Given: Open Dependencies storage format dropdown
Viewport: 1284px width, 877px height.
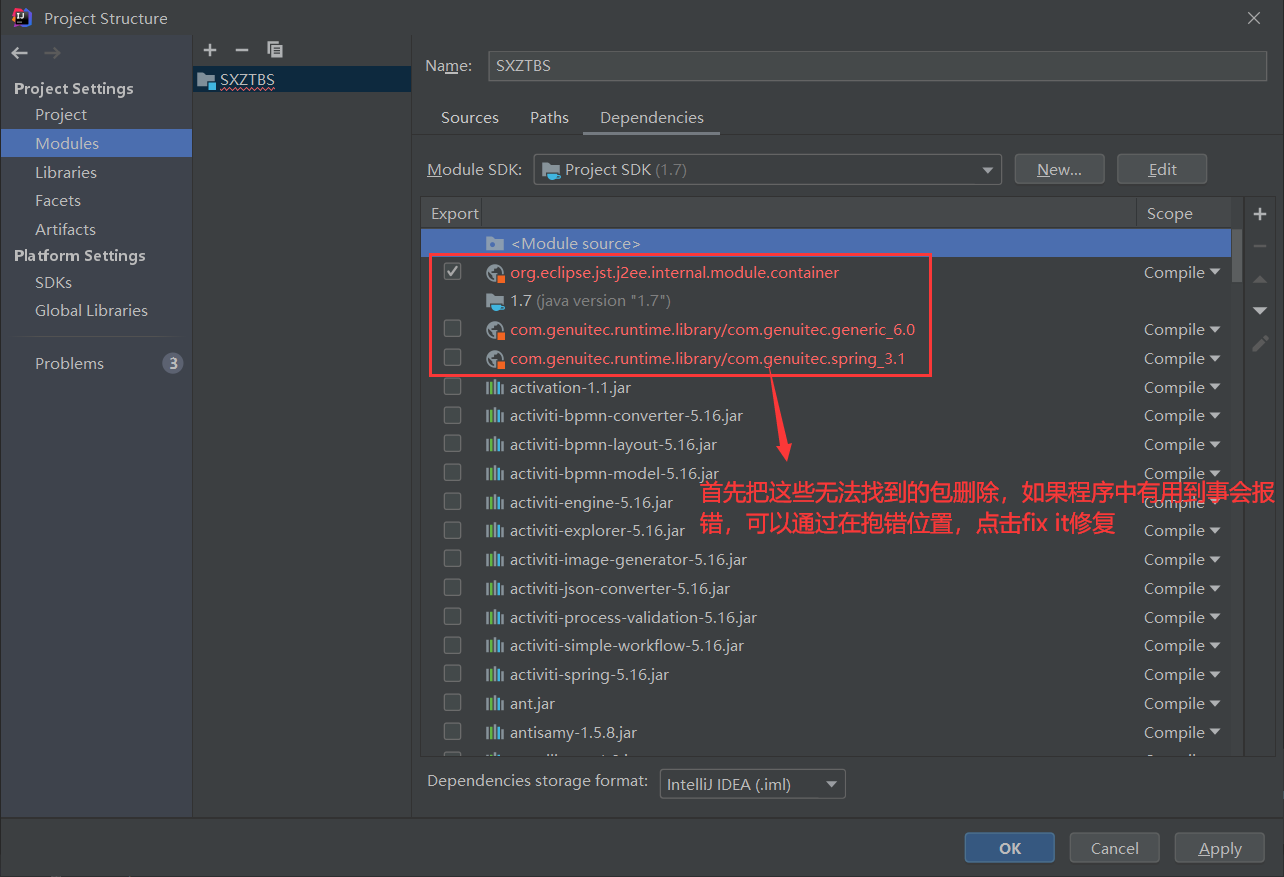Looking at the screenshot, I should 752,784.
